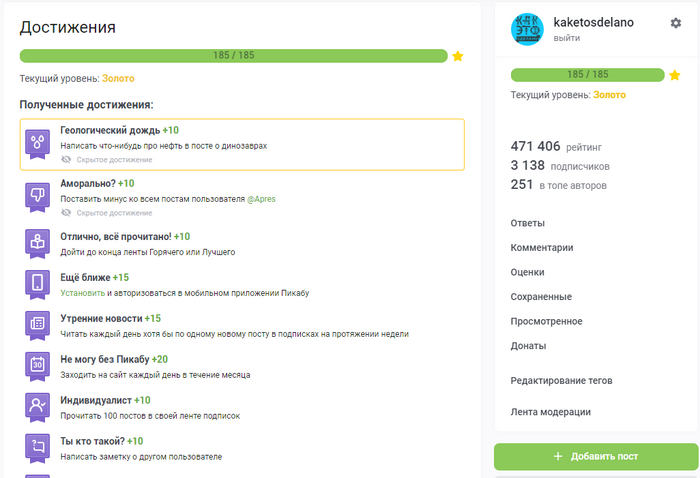Image resolution: width=700 pixels, height=478 pixels.
Task: Open the Сохраненные section in sidebar
Action: tap(541, 296)
